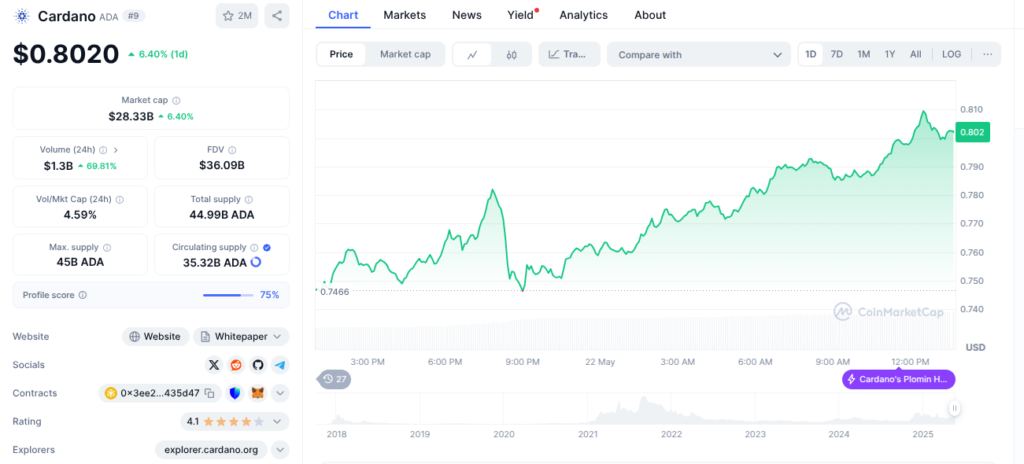Show info tooltip for Circulating supply
This screenshot has height=464, width=1024.
pos(253,248)
